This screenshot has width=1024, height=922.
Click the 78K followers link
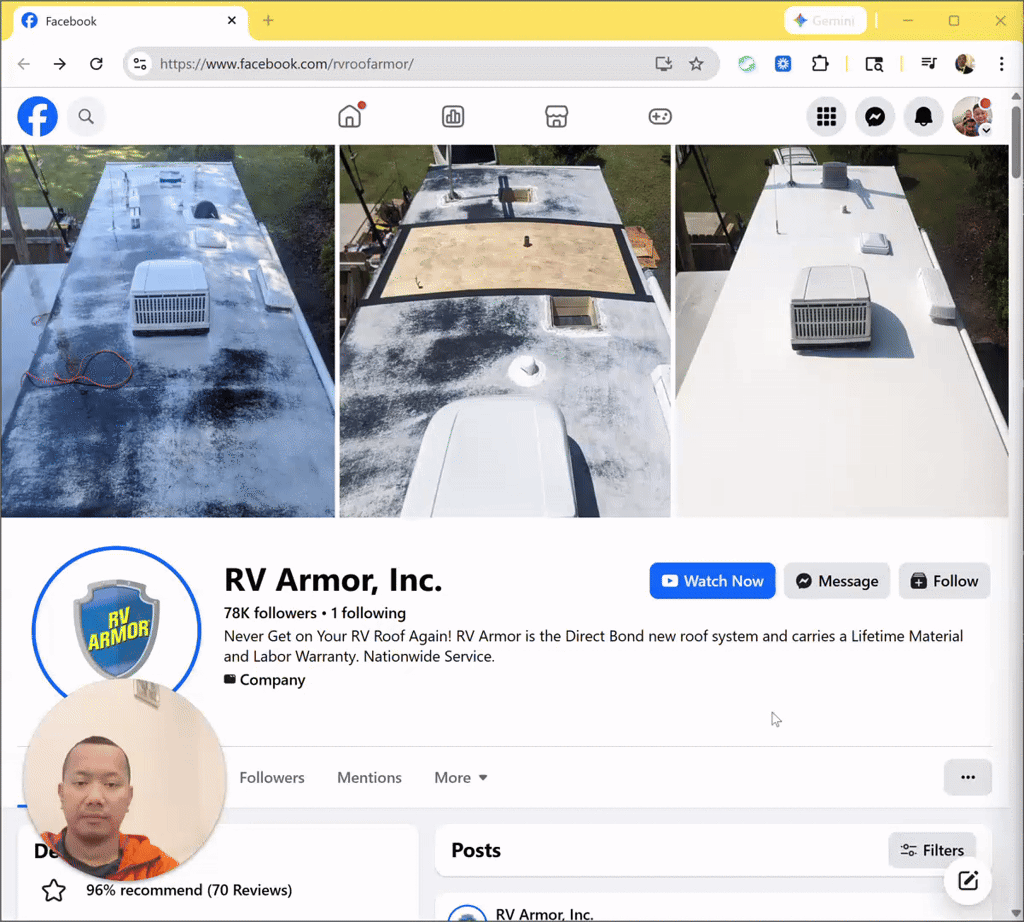270,613
